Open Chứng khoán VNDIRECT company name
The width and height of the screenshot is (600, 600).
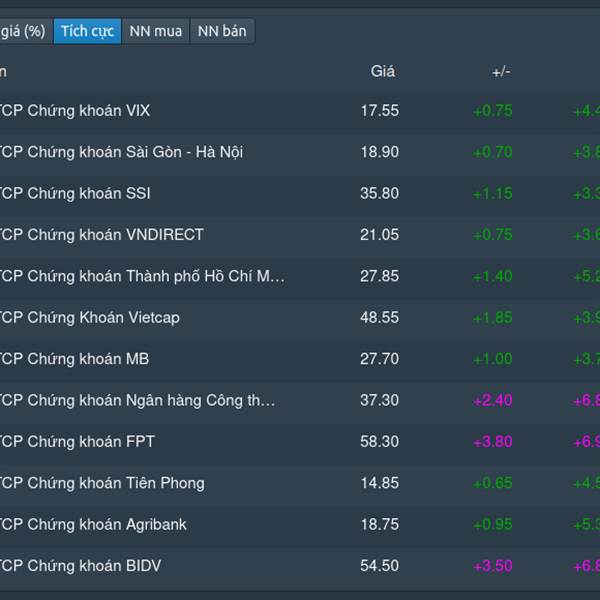coord(115,235)
